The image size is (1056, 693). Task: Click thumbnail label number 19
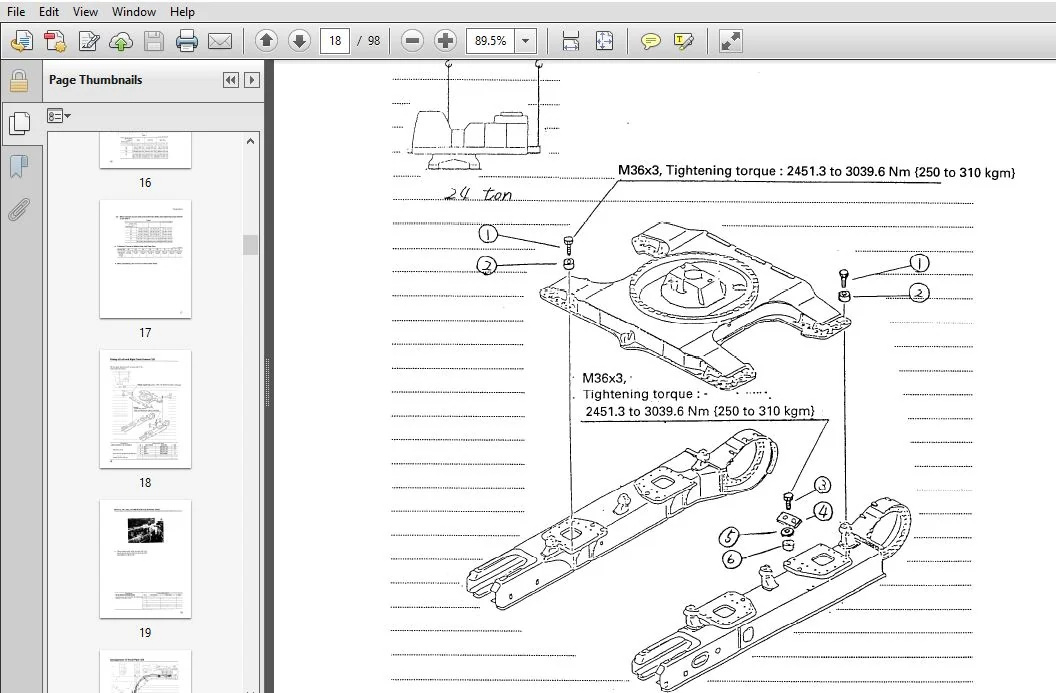[145, 632]
